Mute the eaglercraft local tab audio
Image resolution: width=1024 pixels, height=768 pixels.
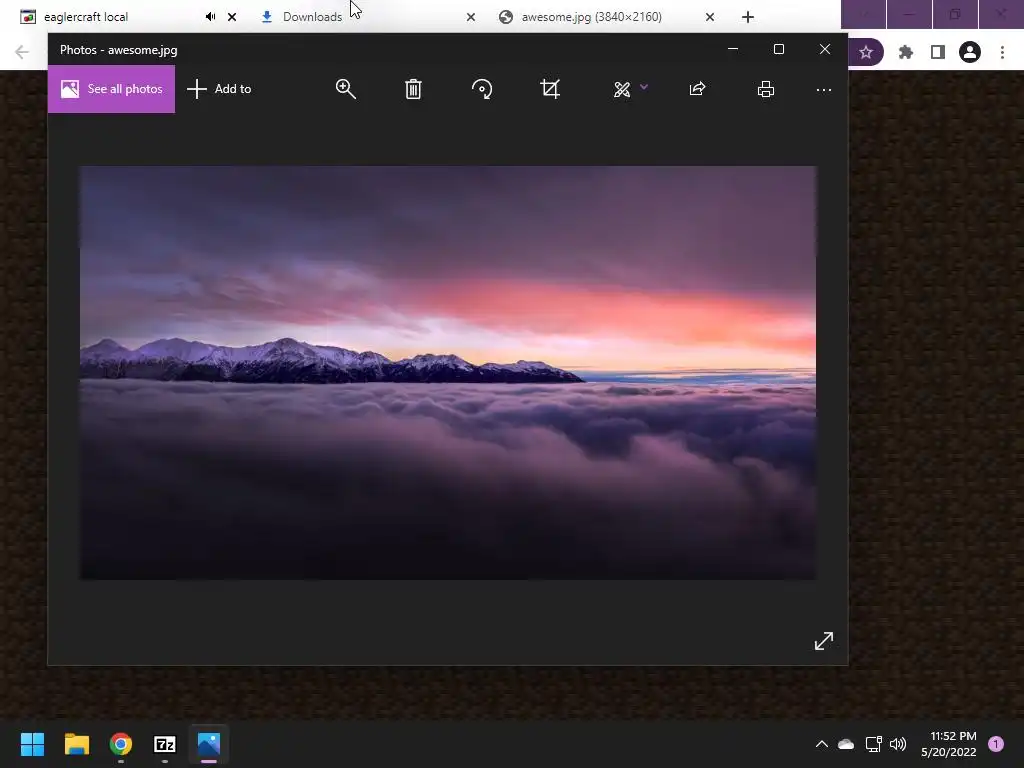[210, 17]
